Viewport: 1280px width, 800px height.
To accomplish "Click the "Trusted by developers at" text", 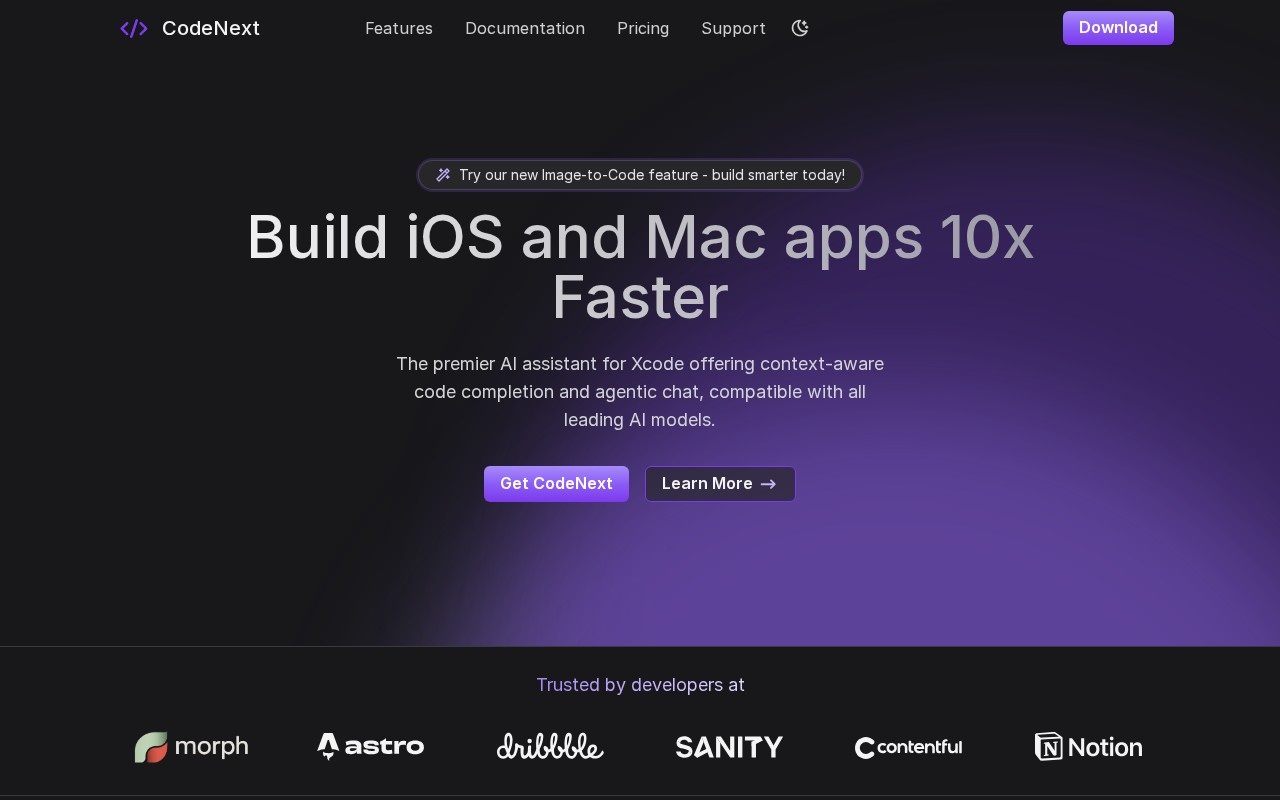I will pyautogui.click(x=640, y=685).
